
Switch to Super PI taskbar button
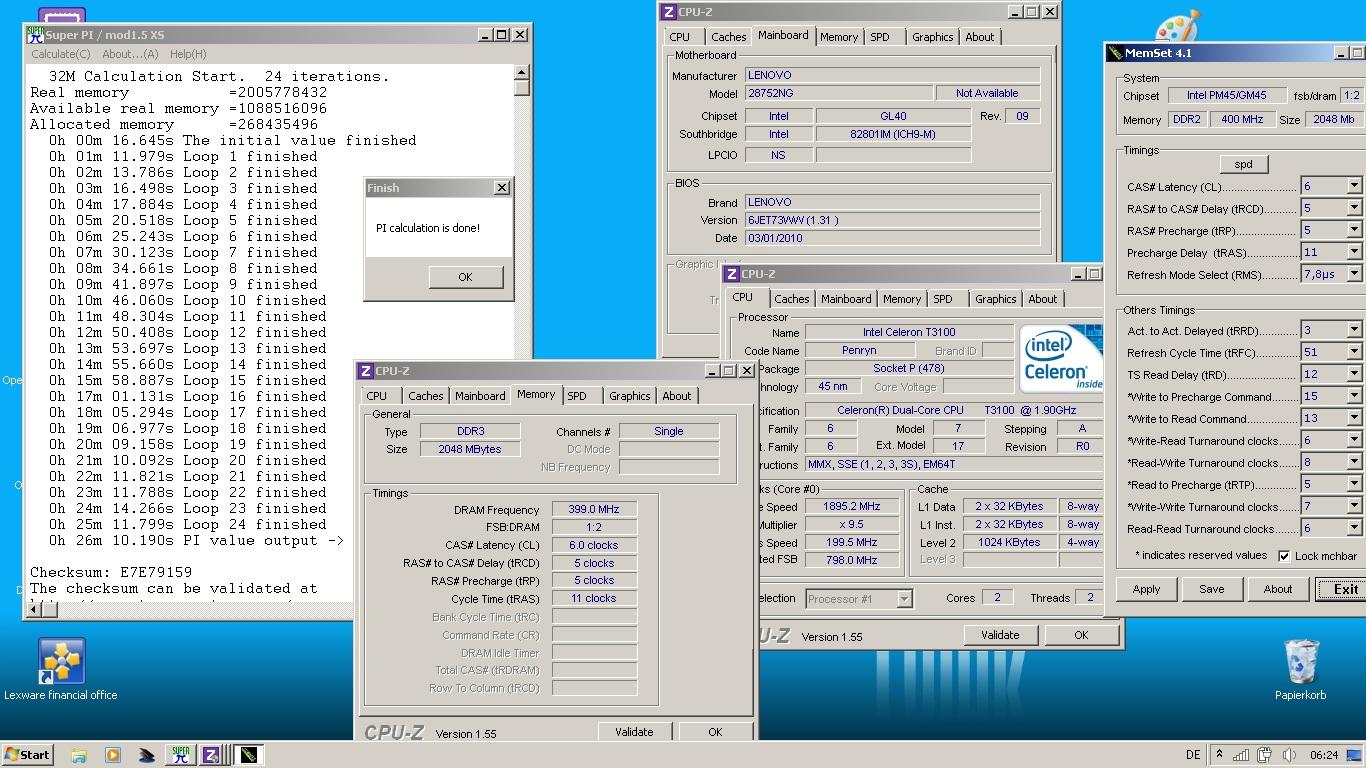181,755
